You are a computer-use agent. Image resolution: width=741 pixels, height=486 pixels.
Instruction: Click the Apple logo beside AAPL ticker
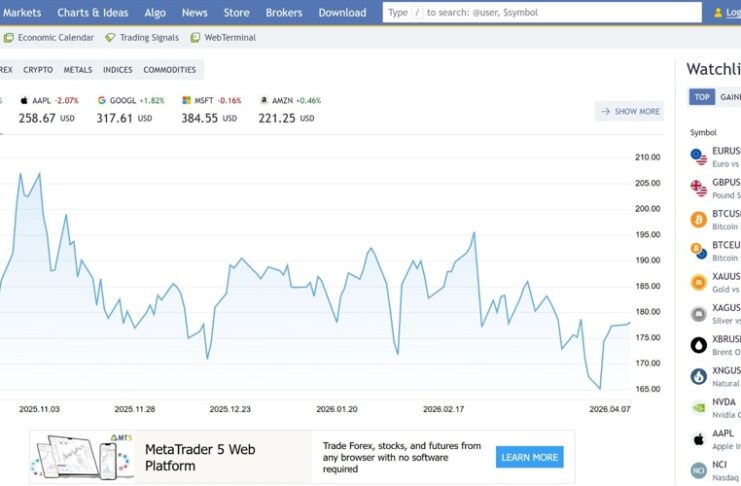pos(24,100)
